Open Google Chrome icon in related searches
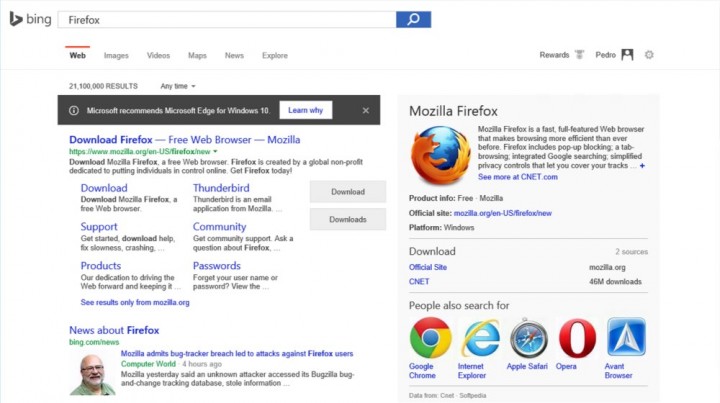This screenshot has height=403, width=720. pos(430,337)
